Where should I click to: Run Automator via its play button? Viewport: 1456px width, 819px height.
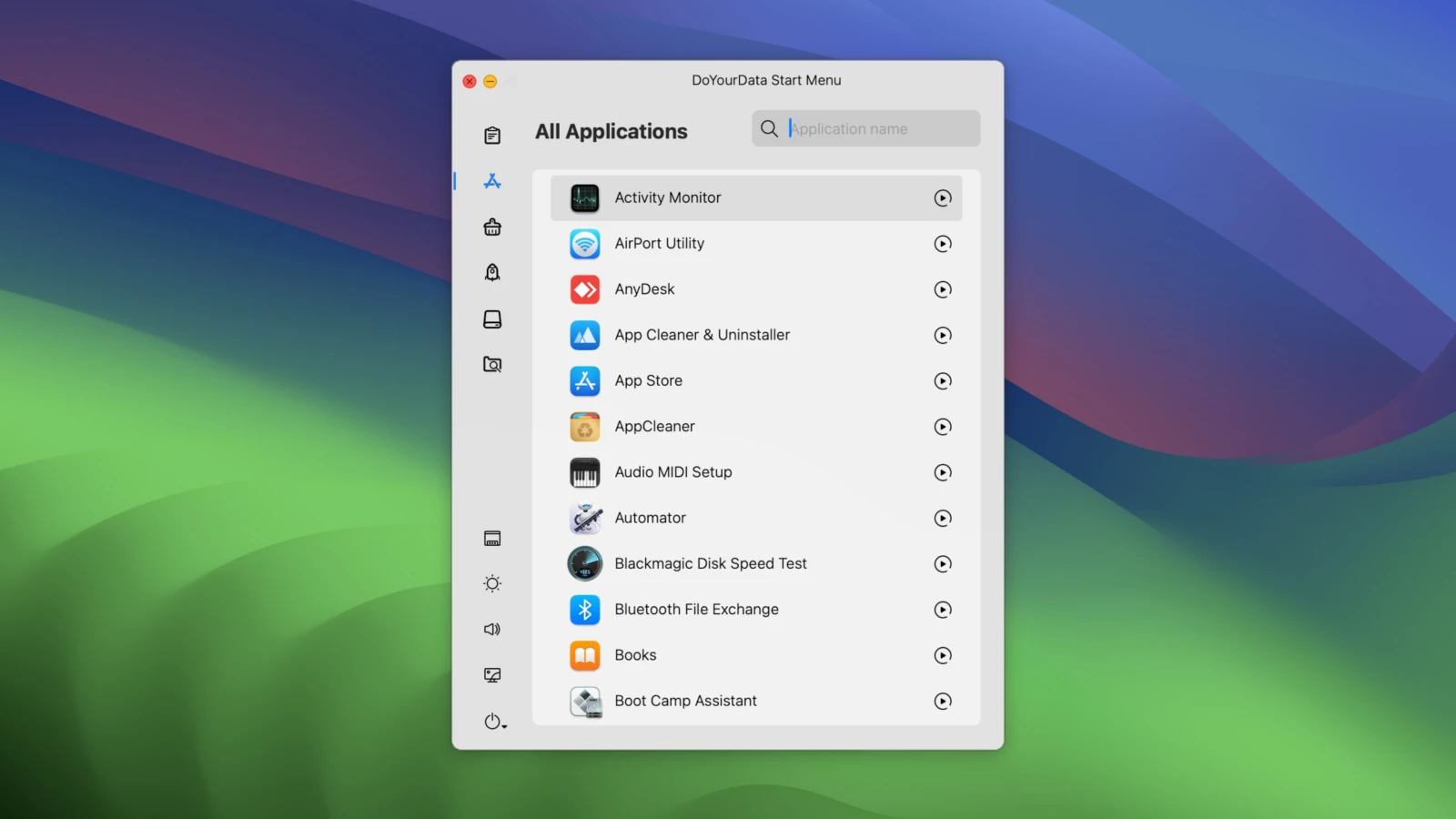943,519
